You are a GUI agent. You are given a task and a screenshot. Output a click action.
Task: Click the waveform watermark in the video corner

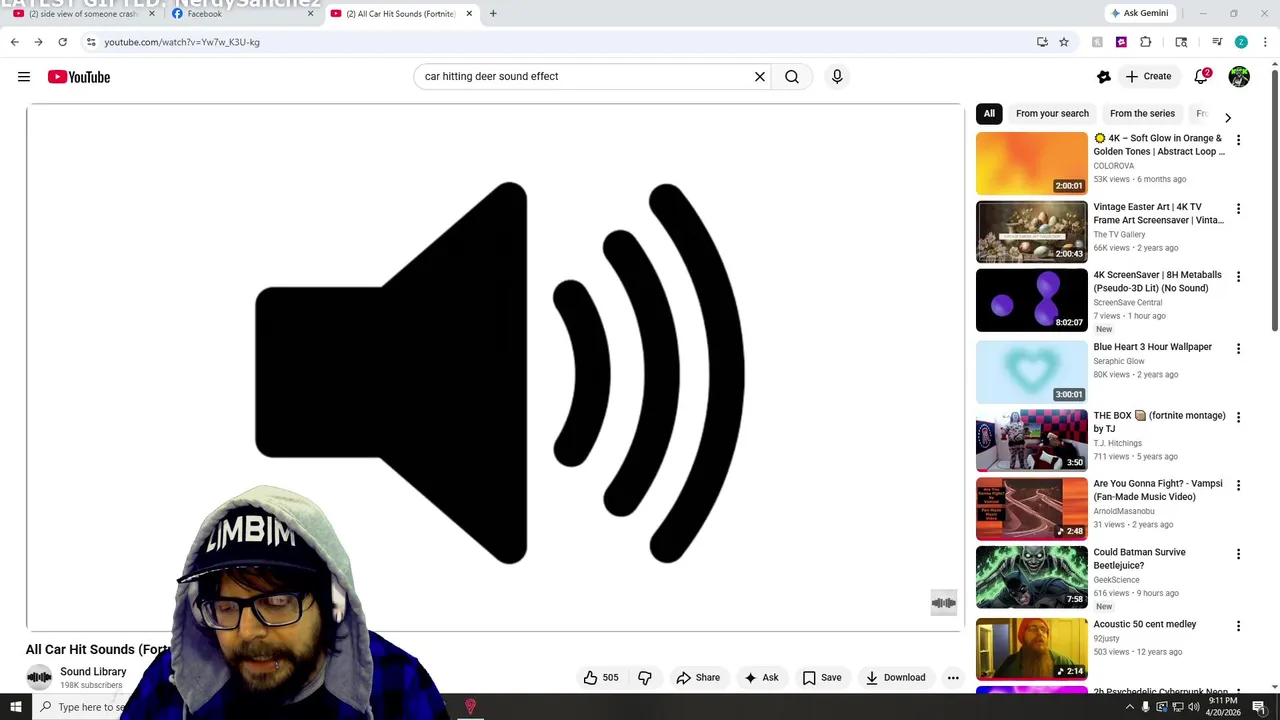click(x=944, y=603)
